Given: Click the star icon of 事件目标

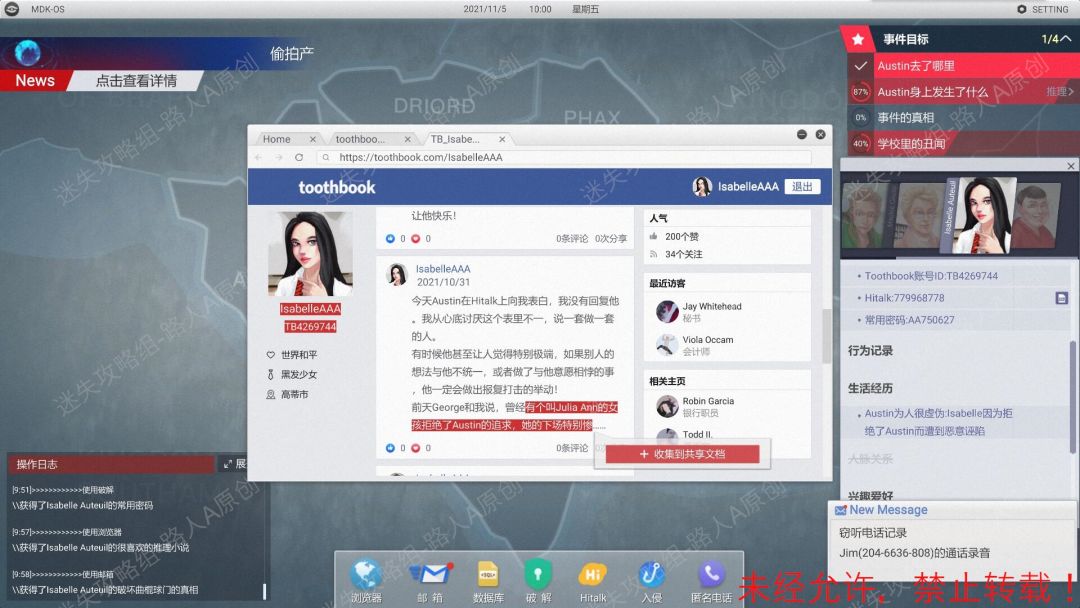Looking at the screenshot, I should tap(858, 39).
